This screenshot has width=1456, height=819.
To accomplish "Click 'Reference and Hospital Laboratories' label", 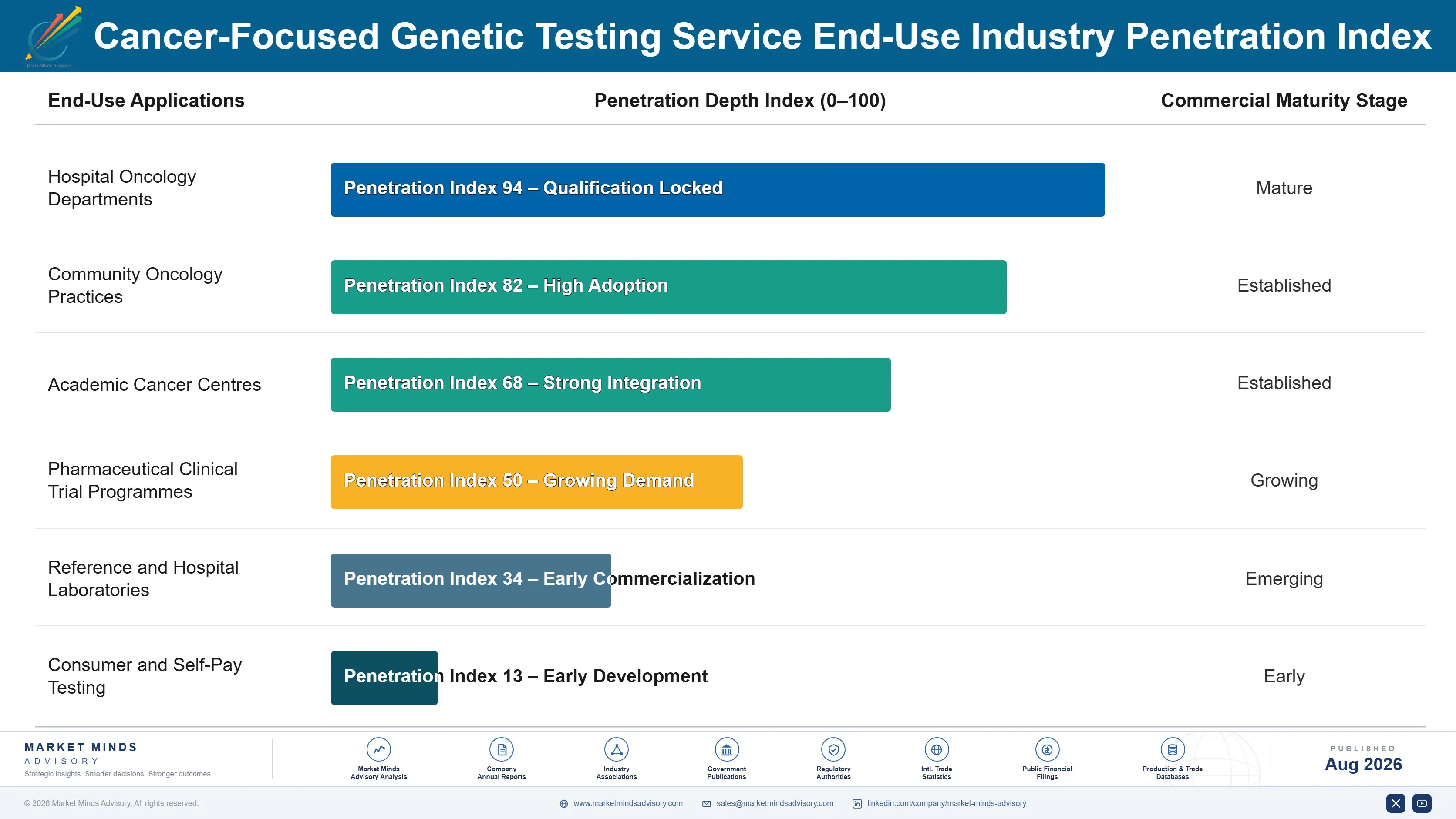I will (x=144, y=578).
